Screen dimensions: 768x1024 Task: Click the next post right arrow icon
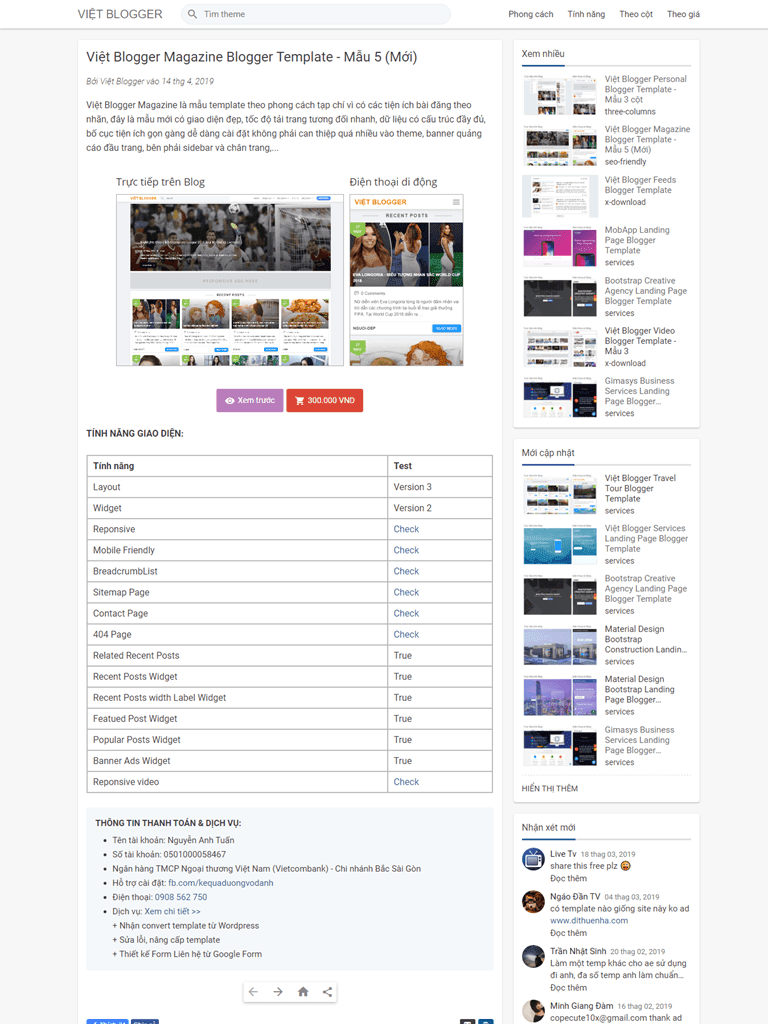(278, 991)
